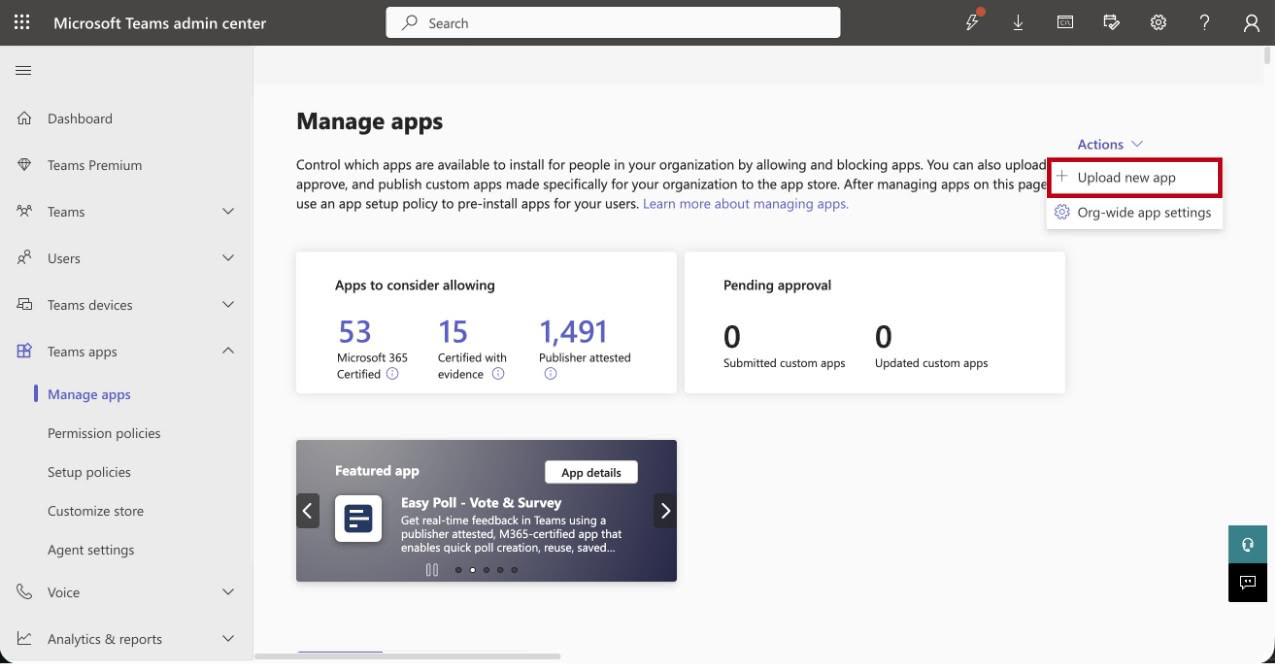Expand the Users navigation section
Image resolution: width=1275 pixels, height=664 pixels.
[x=228, y=258]
